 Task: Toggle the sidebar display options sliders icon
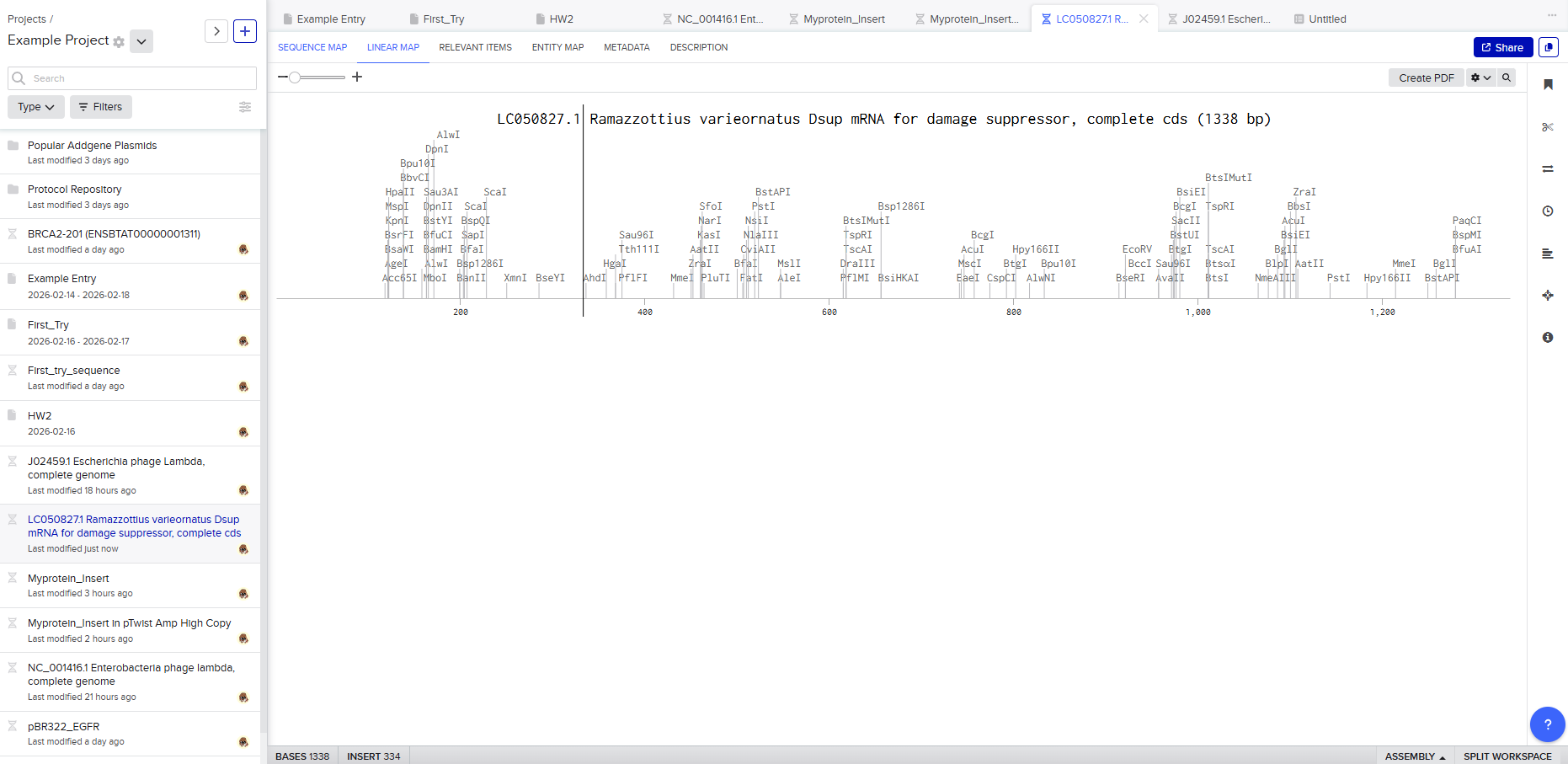(245, 107)
